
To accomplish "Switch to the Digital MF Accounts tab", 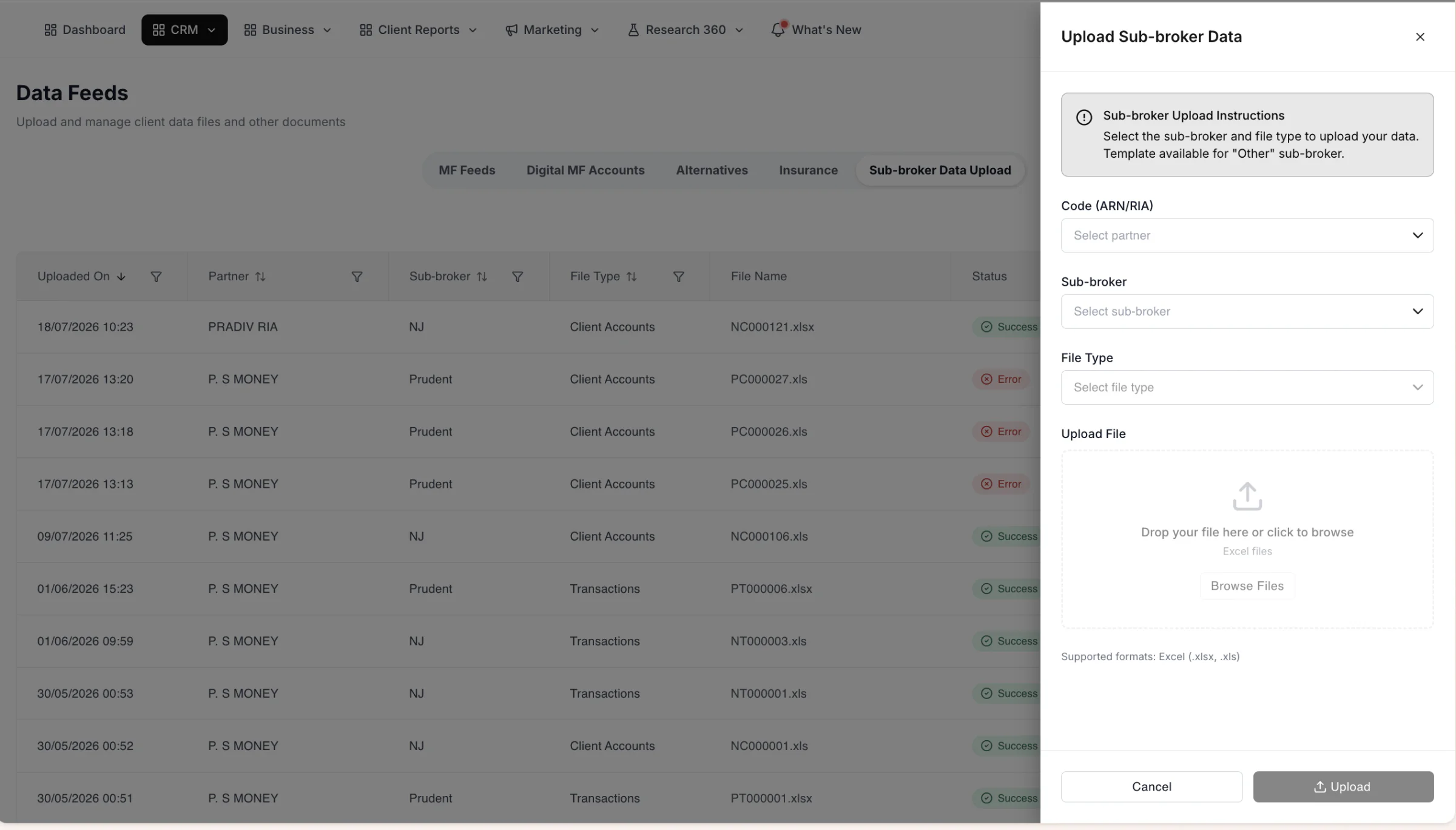I will point(585,170).
